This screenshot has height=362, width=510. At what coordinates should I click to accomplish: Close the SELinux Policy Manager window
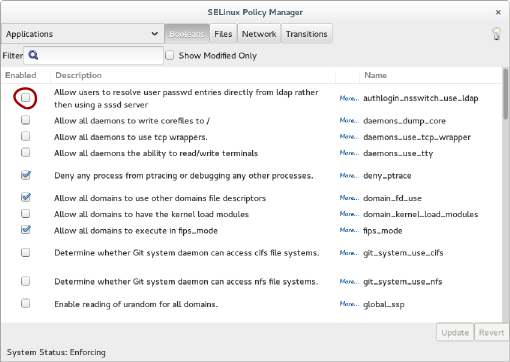click(498, 12)
